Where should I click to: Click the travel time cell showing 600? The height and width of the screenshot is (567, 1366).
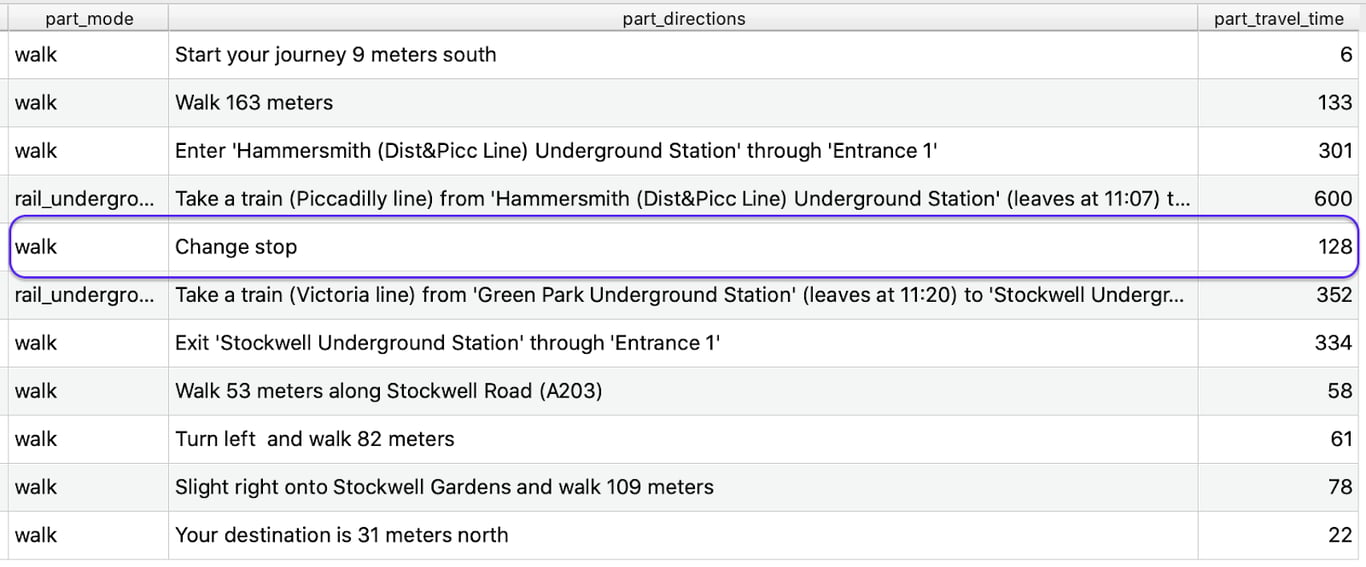pyautogui.click(x=1332, y=199)
